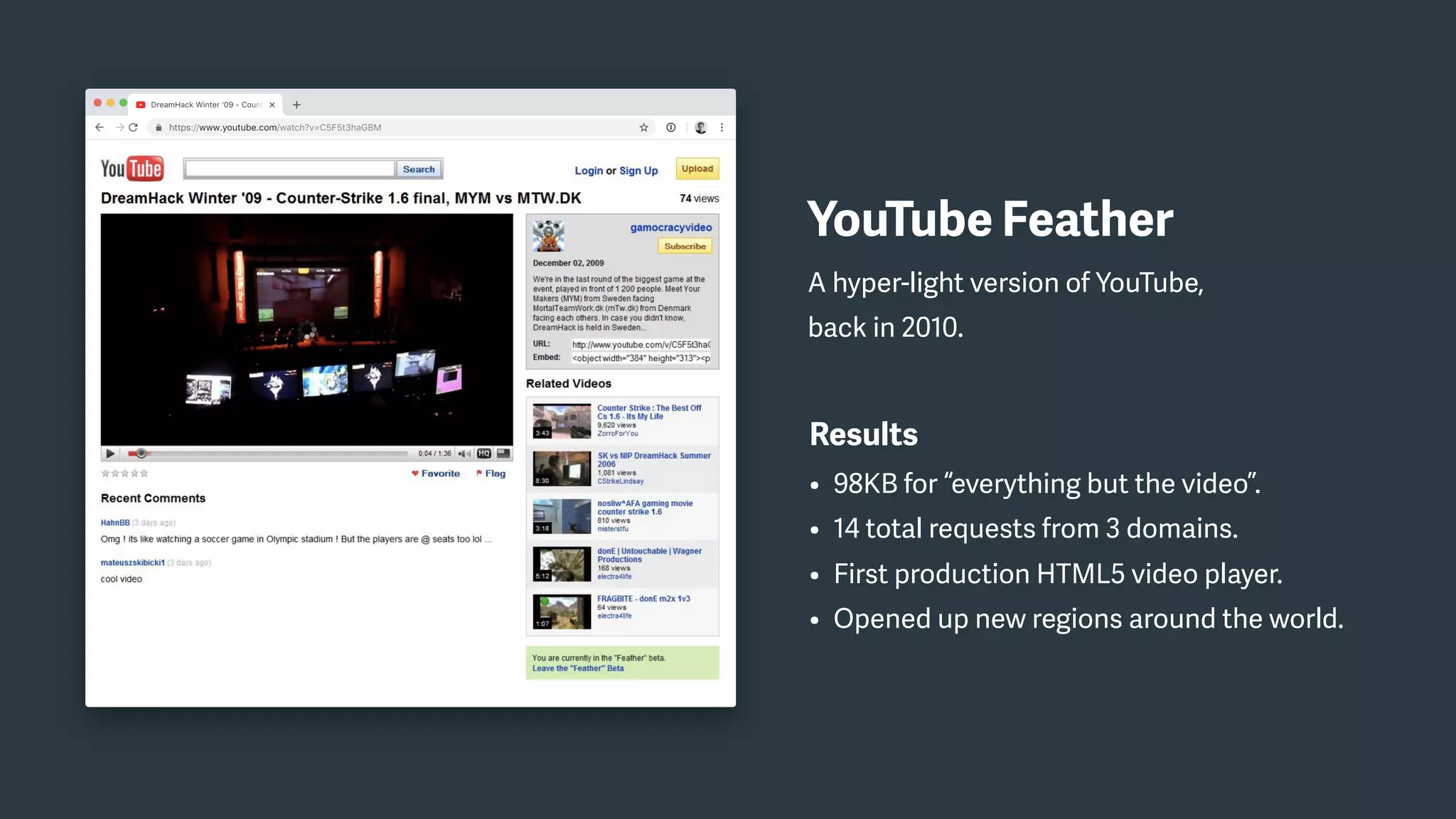Viewport: 1456px width, 819px height.
Task: Click the YouTube logo
Action: [x=132, y=169]
